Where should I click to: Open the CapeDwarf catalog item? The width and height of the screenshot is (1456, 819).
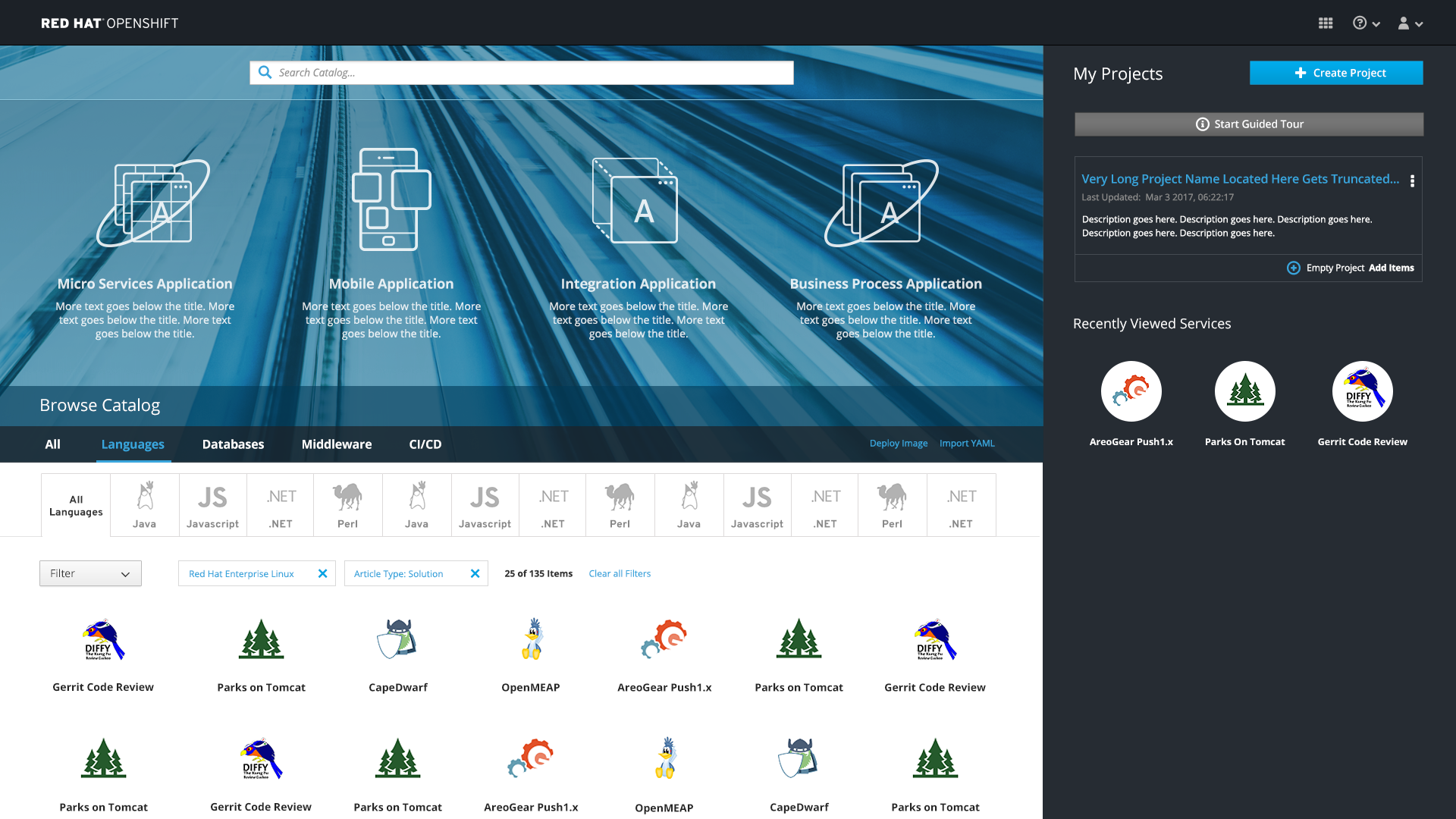click(397, 639)
